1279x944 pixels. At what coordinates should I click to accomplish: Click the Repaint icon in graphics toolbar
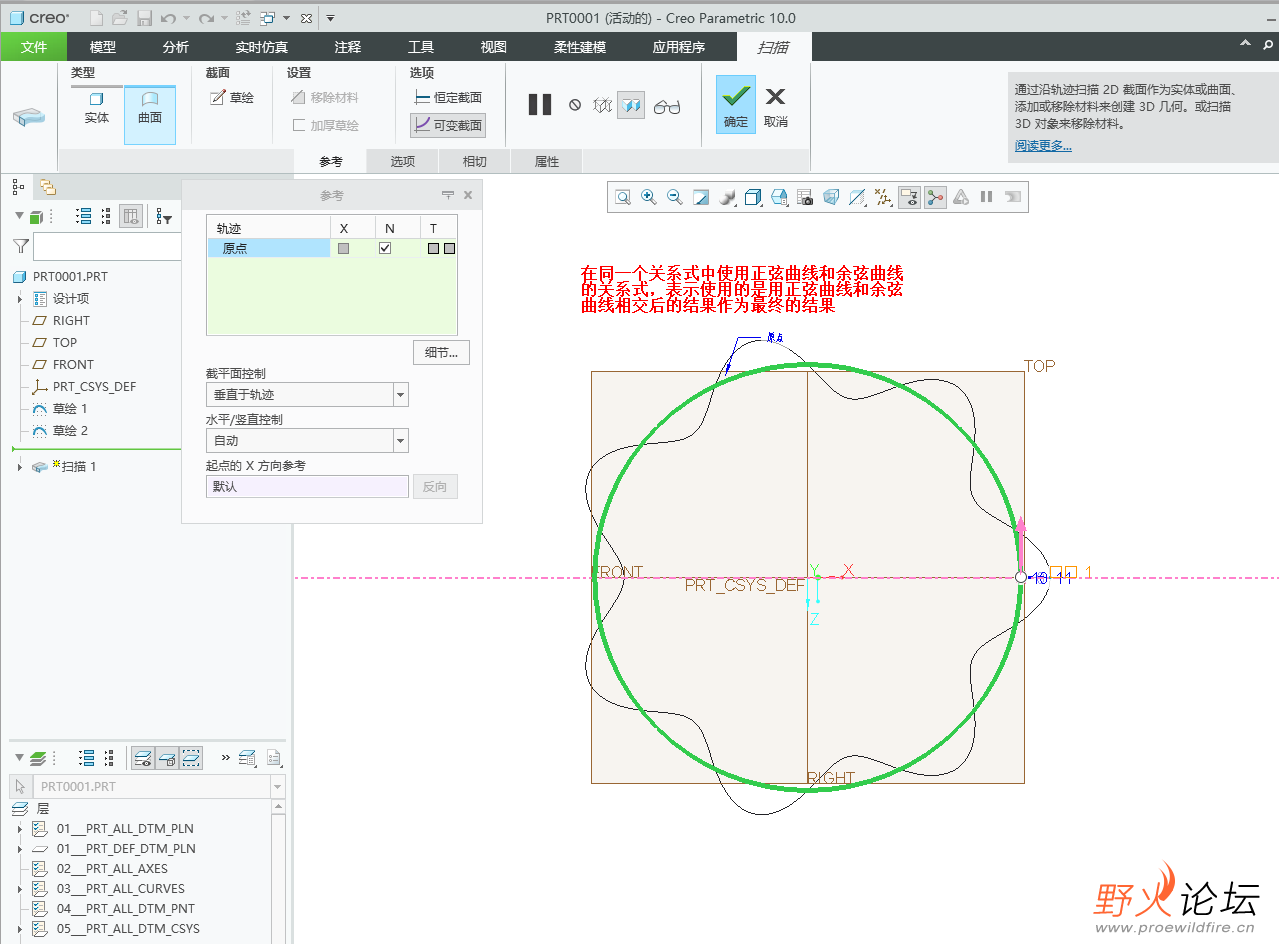tap(701, 197)
